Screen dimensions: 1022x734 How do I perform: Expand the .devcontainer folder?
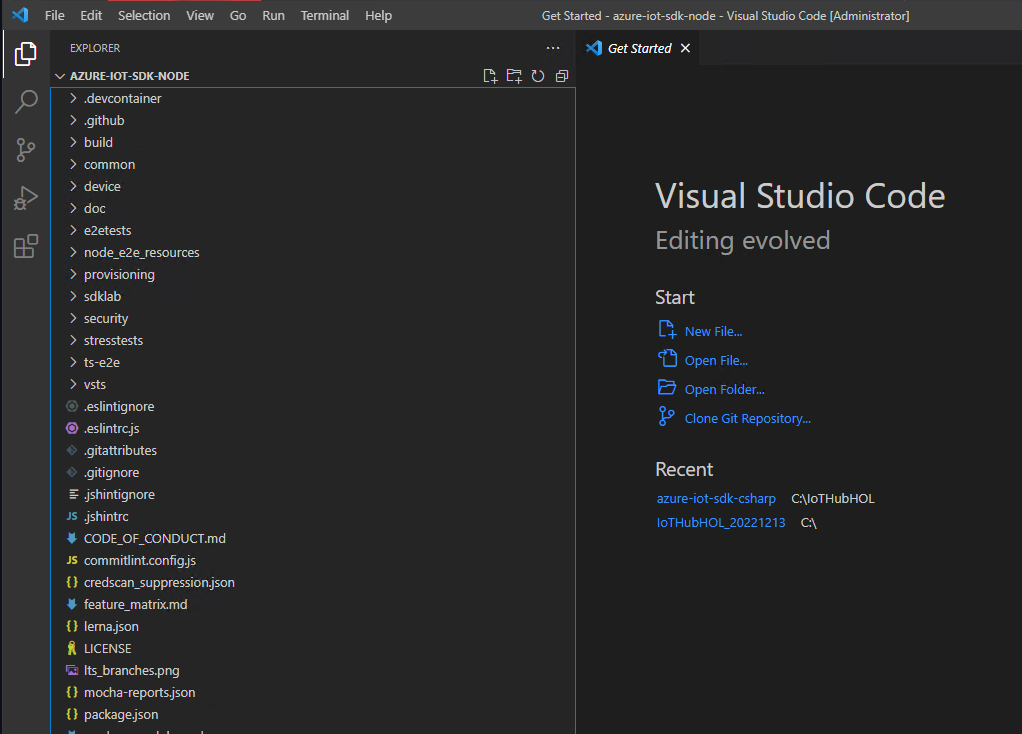coord(73,98)
